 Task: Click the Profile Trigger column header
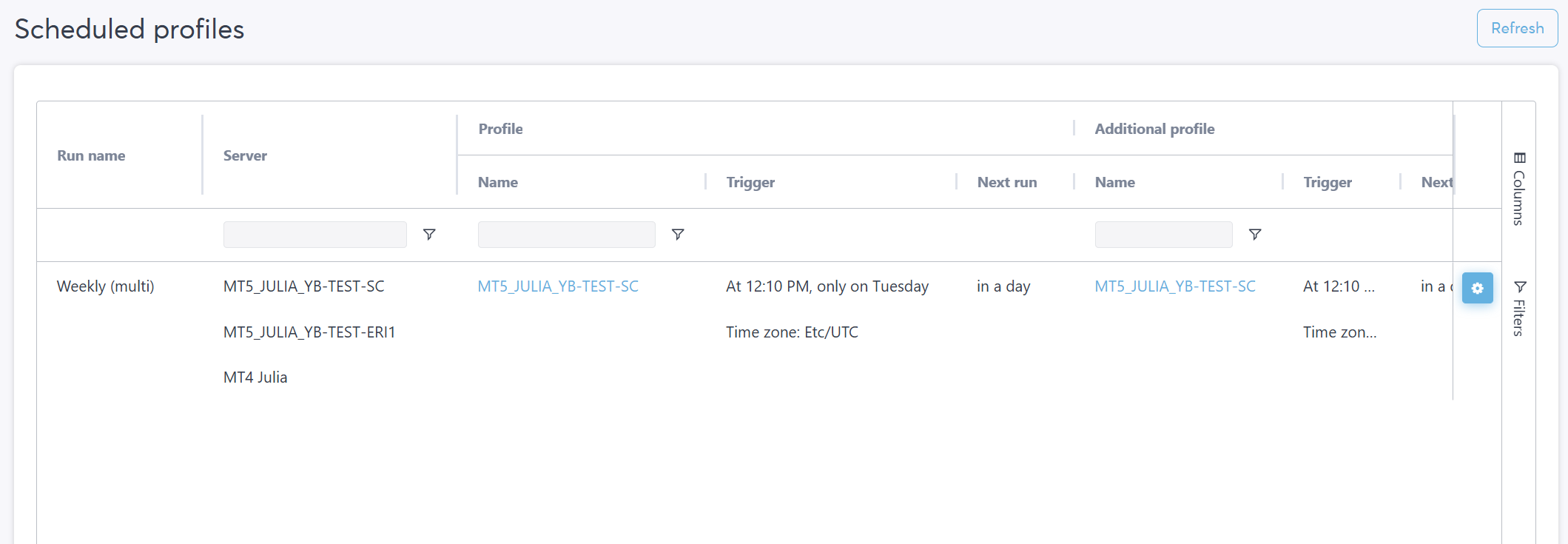[x=750, y=182]
